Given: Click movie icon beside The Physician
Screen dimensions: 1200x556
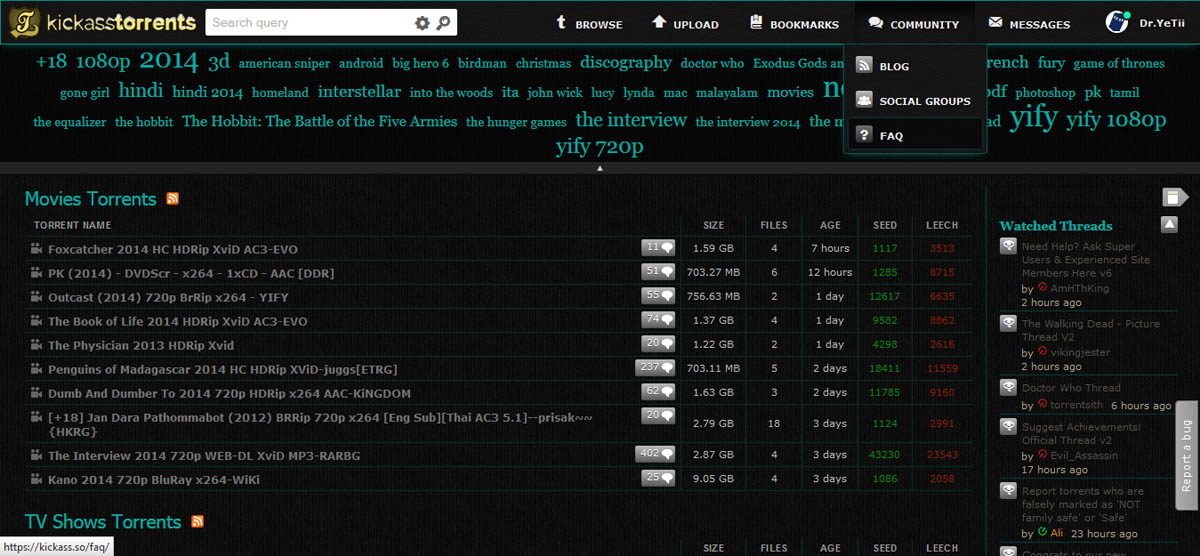Looking at the screenshot, I should (37, 345).
